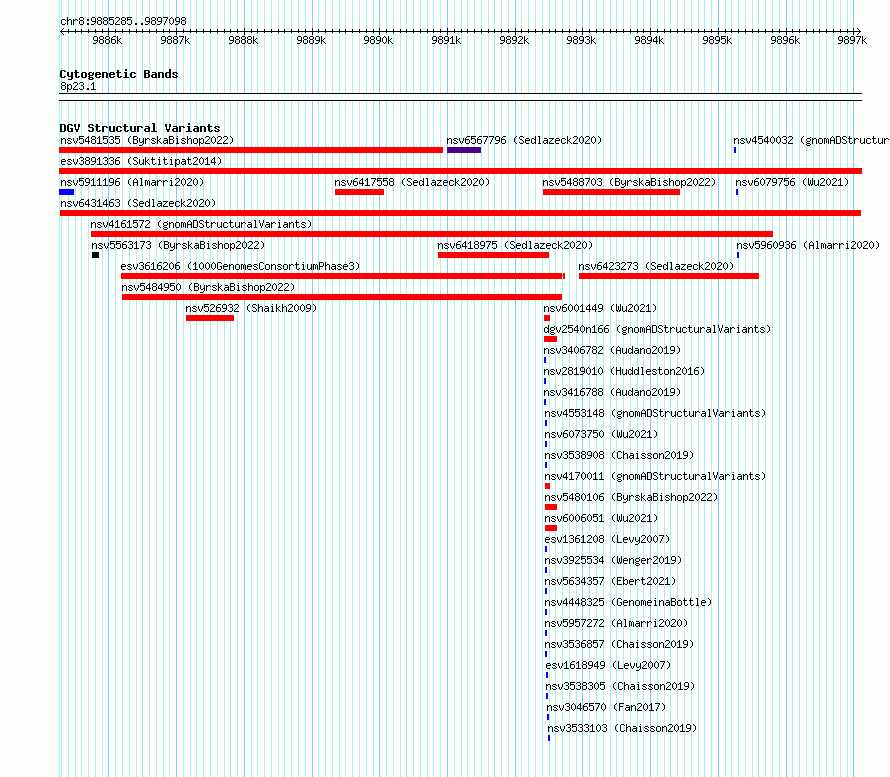Click nsv3538305 (Chaisson2019) label

pyautogui.click(x=620, y=686)
